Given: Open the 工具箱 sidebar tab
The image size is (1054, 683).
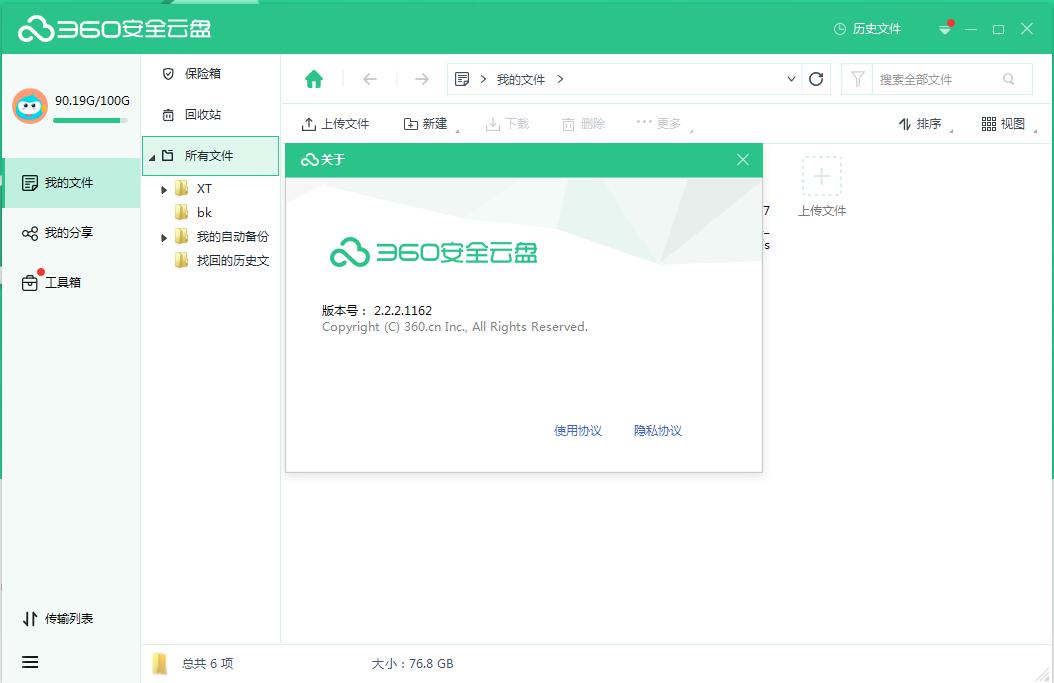Looking at the screenshot, I should [62, 283].
